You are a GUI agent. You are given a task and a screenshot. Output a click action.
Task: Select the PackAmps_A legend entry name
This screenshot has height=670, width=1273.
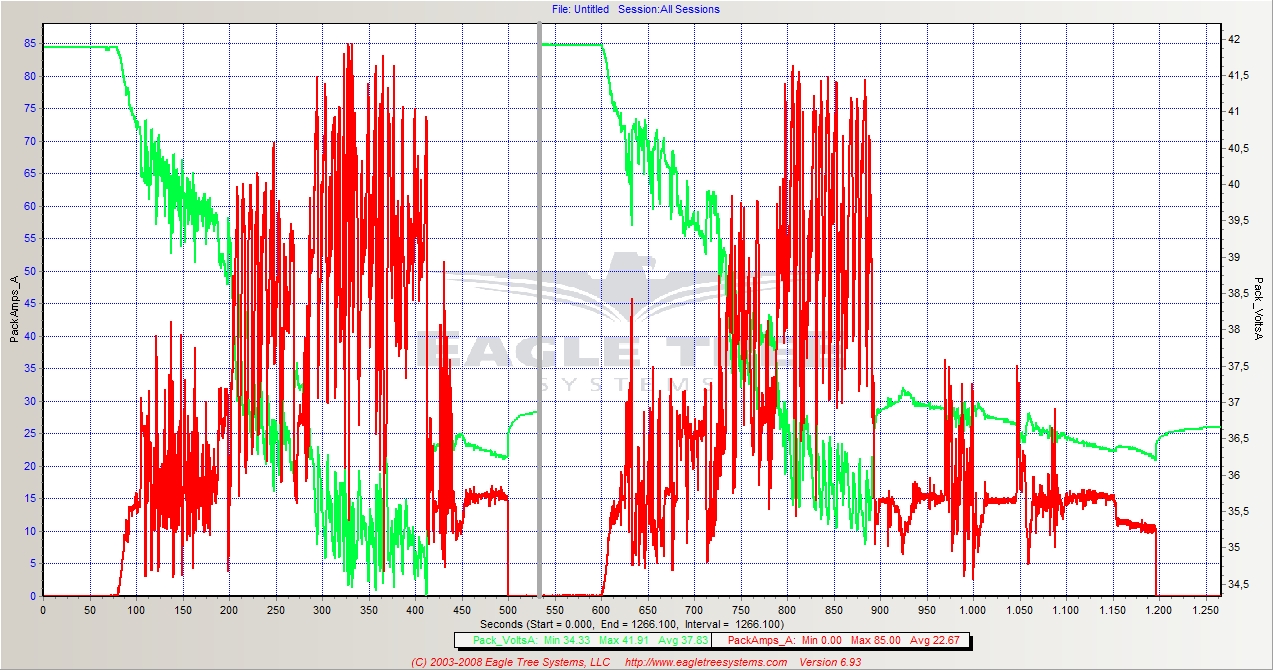pos(759,641)
